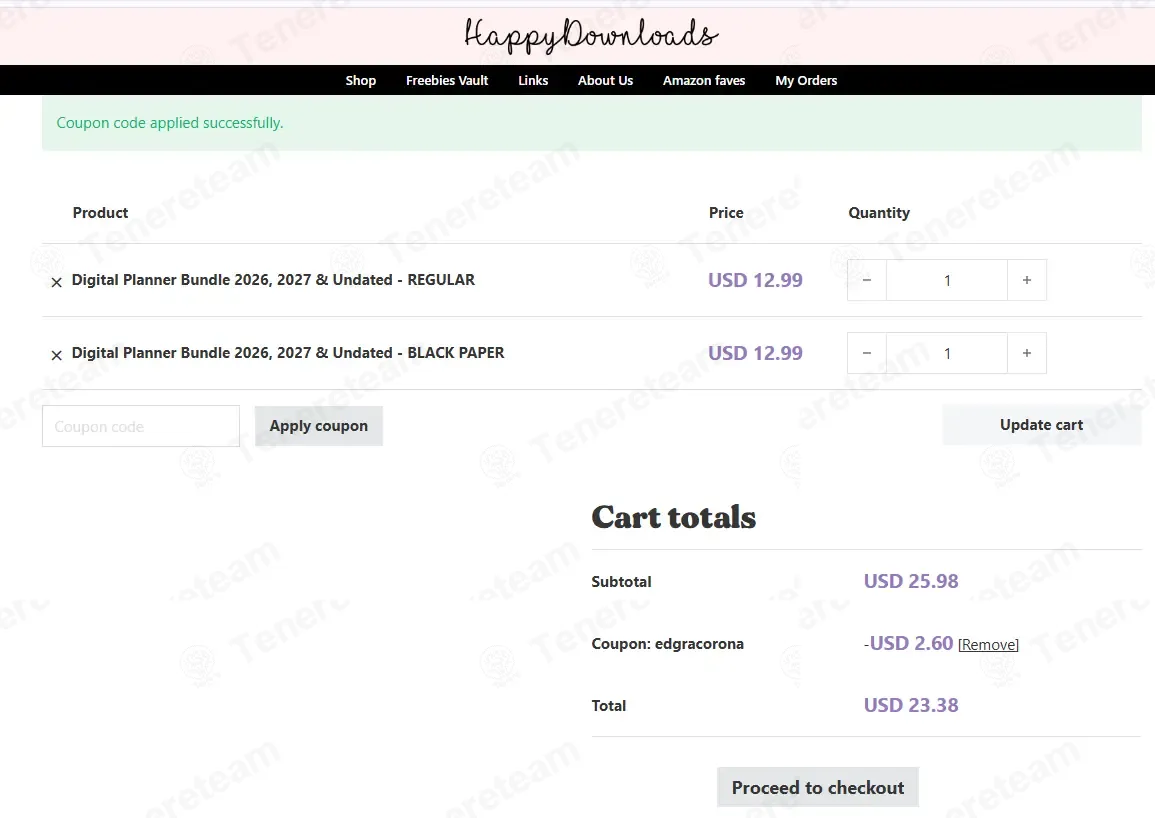Viewport: 1155px width, 818px height.
Task: Remove the BLACK PAPER planner bundle from cart
Action: (x=57, y=355)
